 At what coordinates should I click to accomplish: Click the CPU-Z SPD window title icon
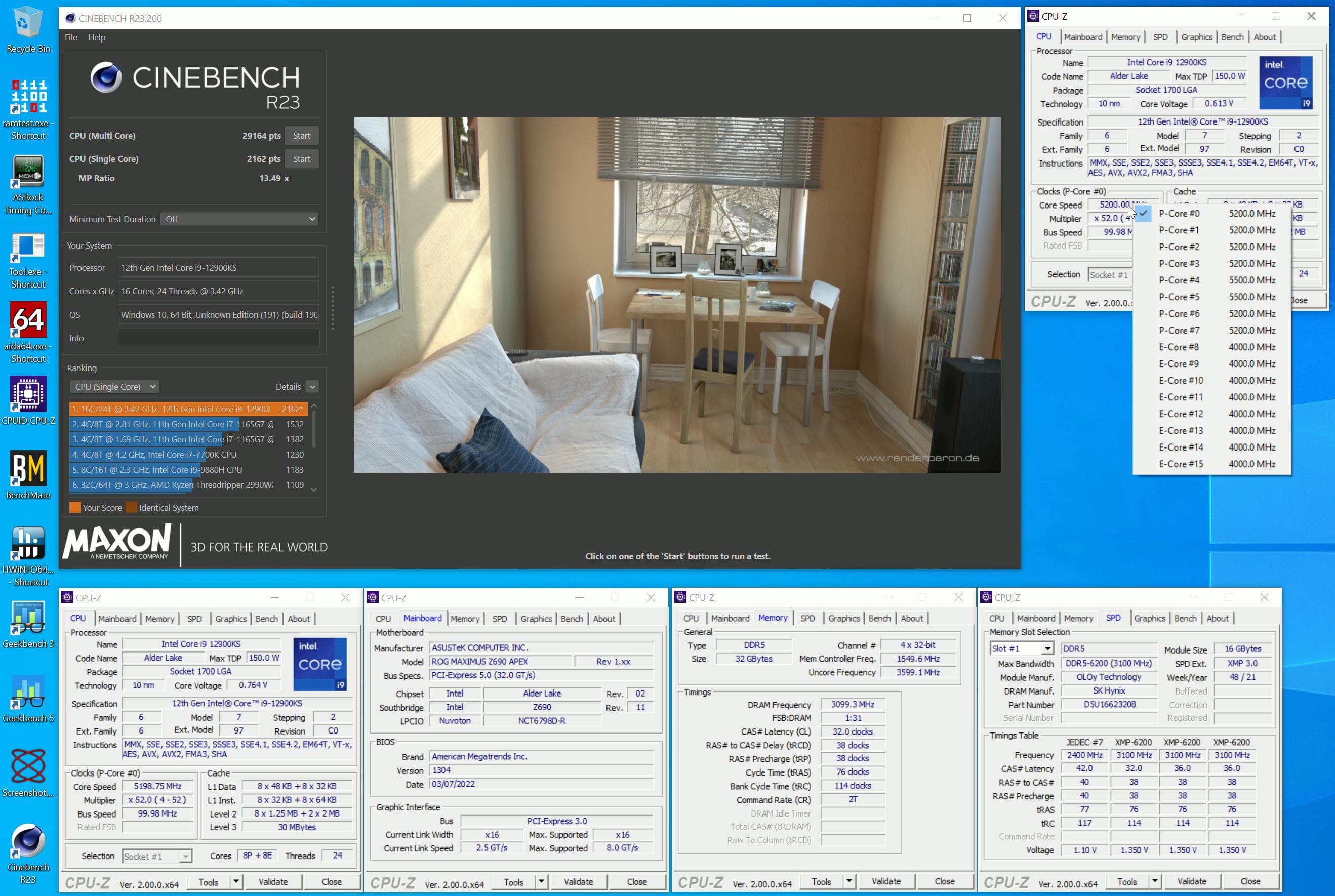coord(986,597)
